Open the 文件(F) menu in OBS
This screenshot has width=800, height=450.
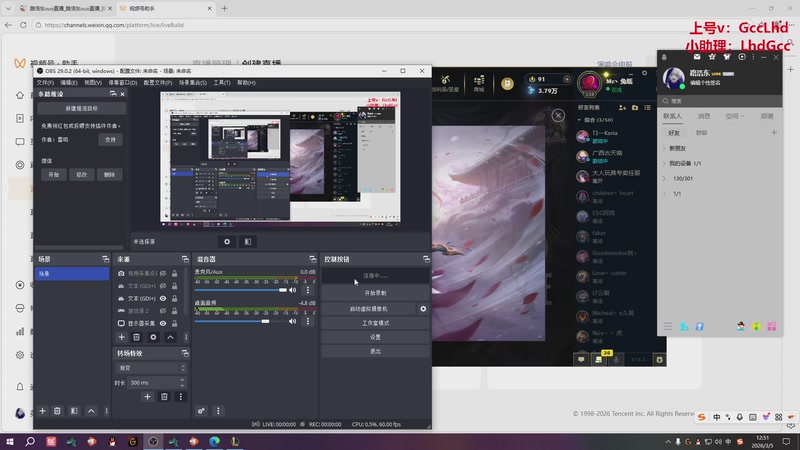(45, 83)
